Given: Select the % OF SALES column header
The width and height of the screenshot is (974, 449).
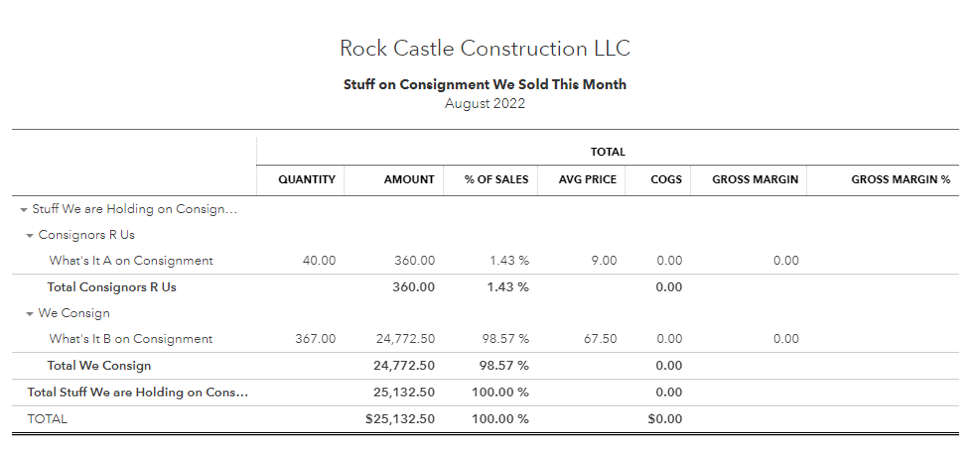Looking at the screenshot, I should (x=496, y=180).
